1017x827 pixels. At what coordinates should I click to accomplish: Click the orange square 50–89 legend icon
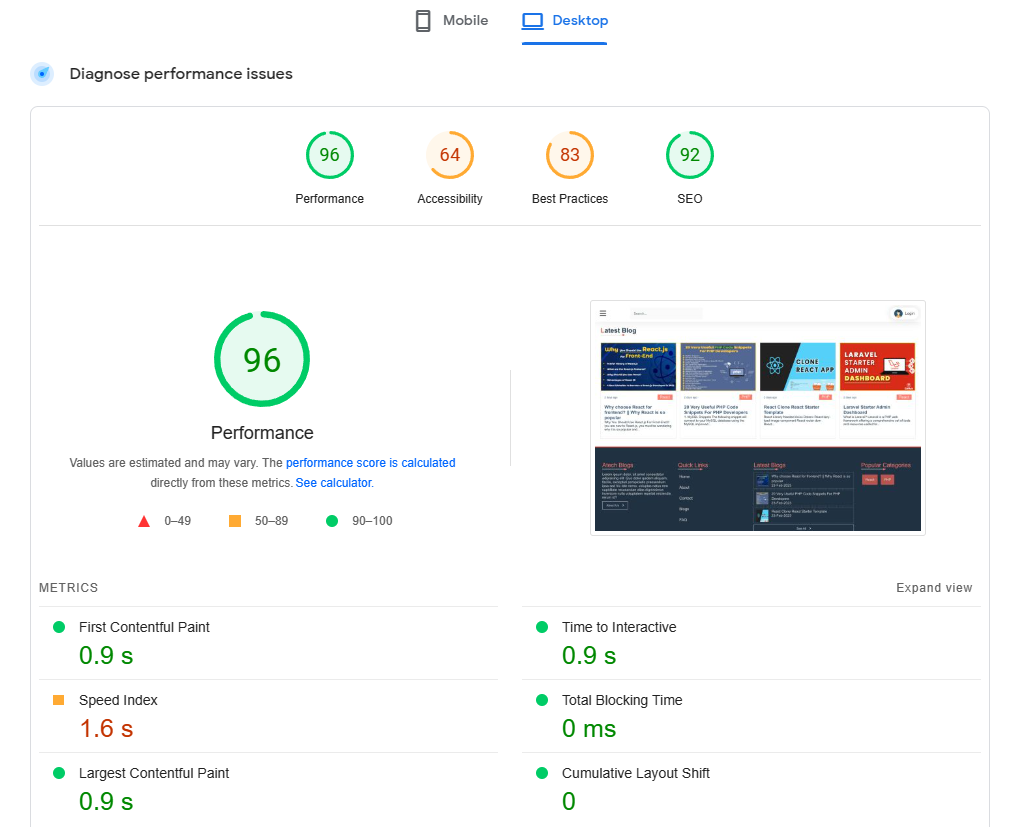click(235, 521)
